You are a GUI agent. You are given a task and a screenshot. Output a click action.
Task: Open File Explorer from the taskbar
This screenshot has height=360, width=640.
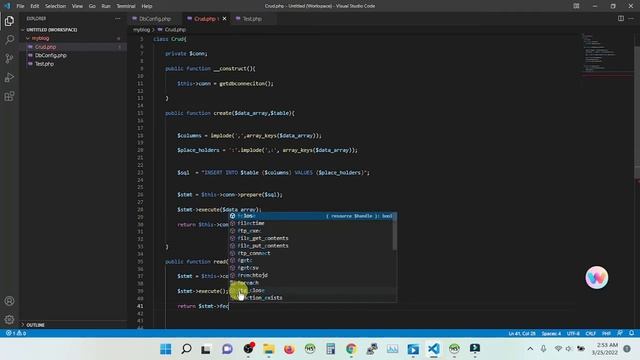(269, 349)
